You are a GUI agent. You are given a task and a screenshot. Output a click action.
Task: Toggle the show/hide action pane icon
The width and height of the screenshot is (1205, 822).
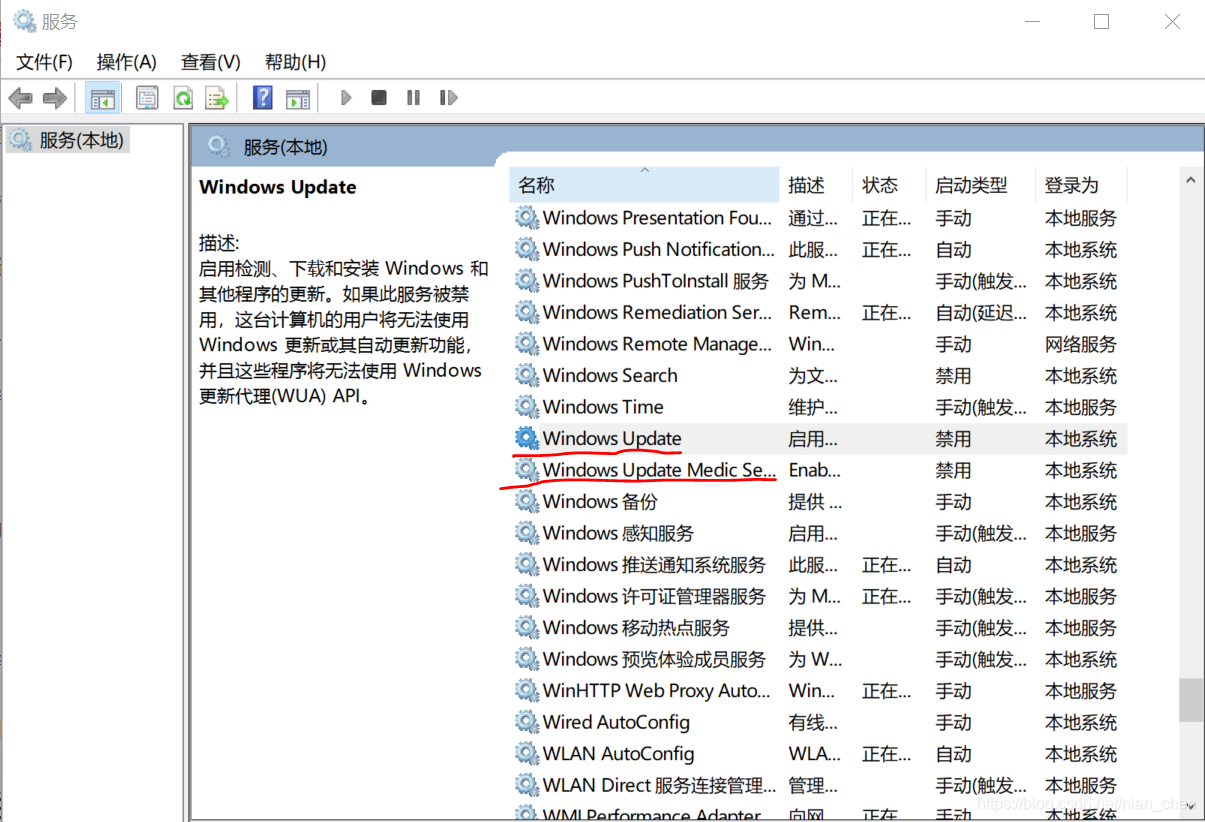click(x=298, y=98)
